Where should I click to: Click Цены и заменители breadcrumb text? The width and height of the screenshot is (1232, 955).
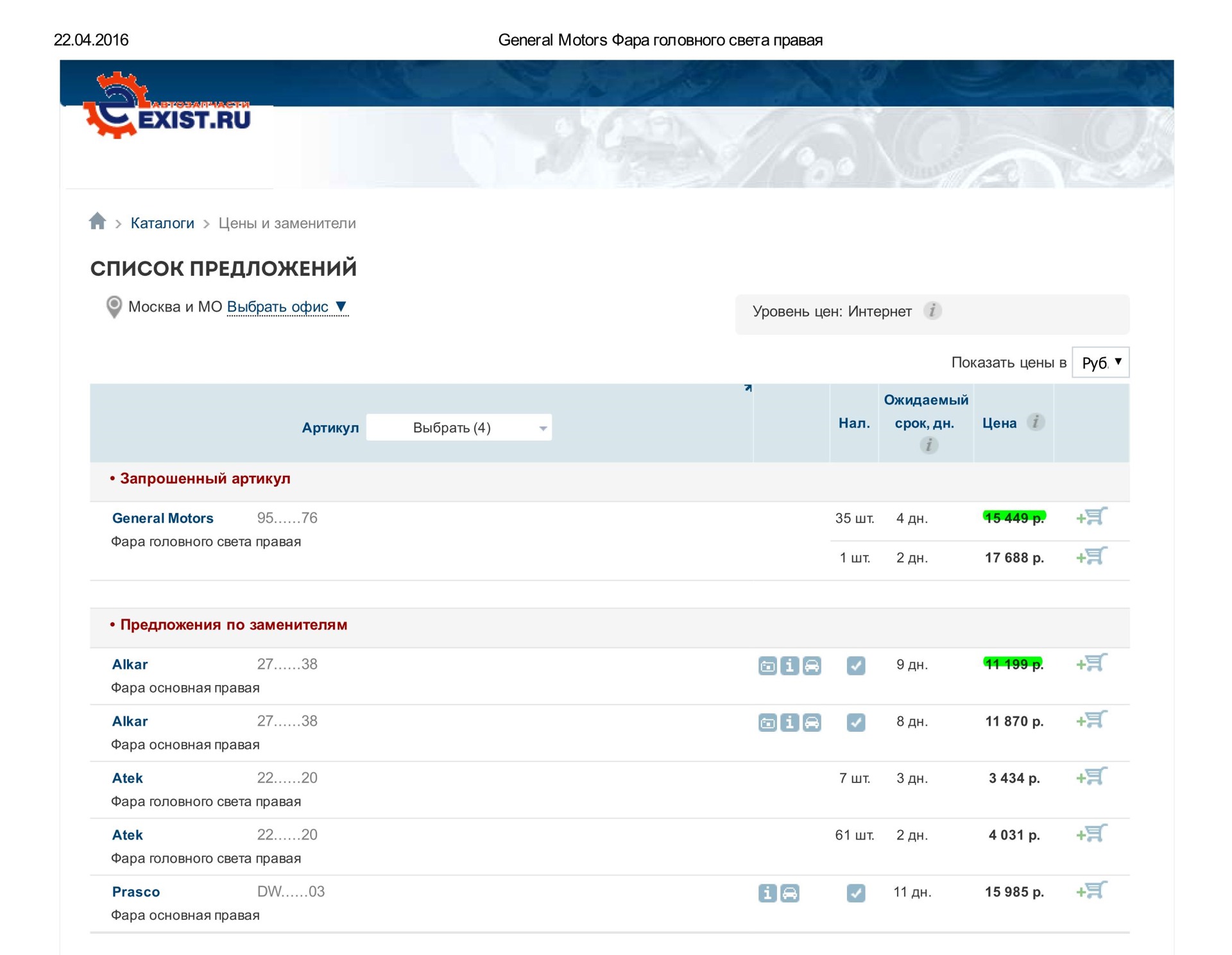tap(287, 223)
